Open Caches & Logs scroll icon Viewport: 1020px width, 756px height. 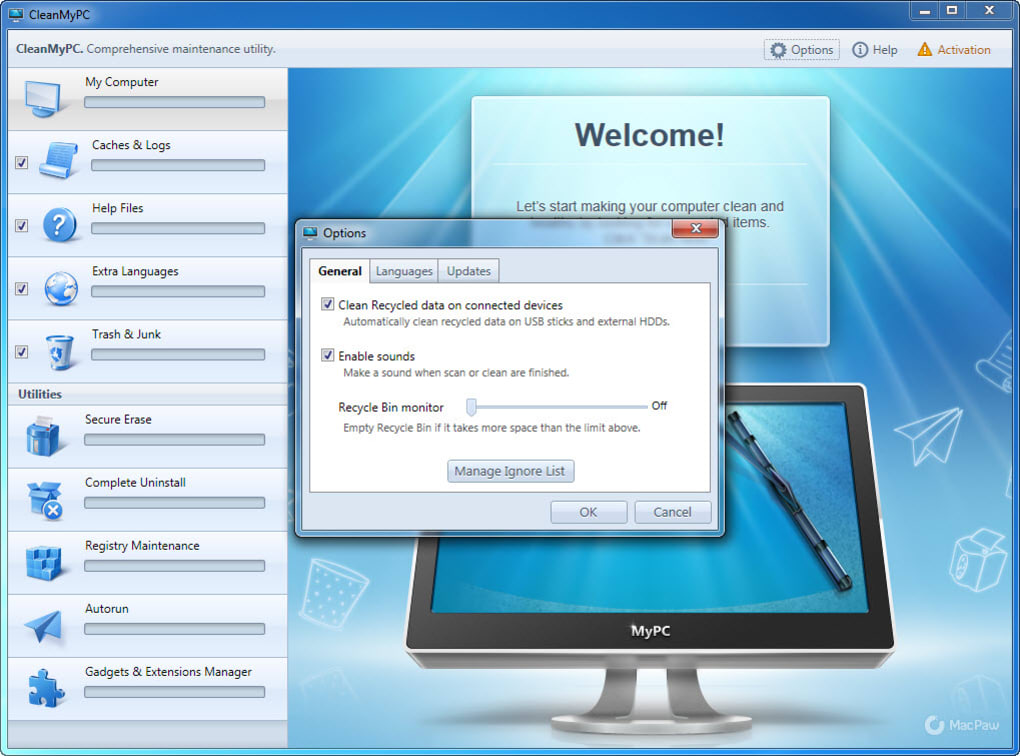(x=59, y=159)
